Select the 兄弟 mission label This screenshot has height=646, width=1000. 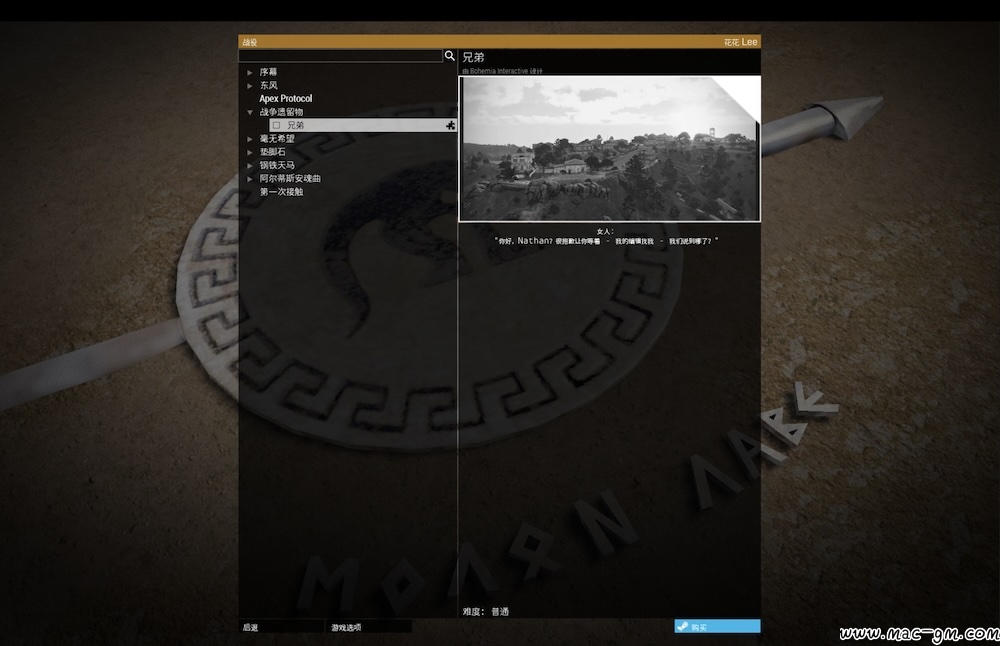pos(295,126)
